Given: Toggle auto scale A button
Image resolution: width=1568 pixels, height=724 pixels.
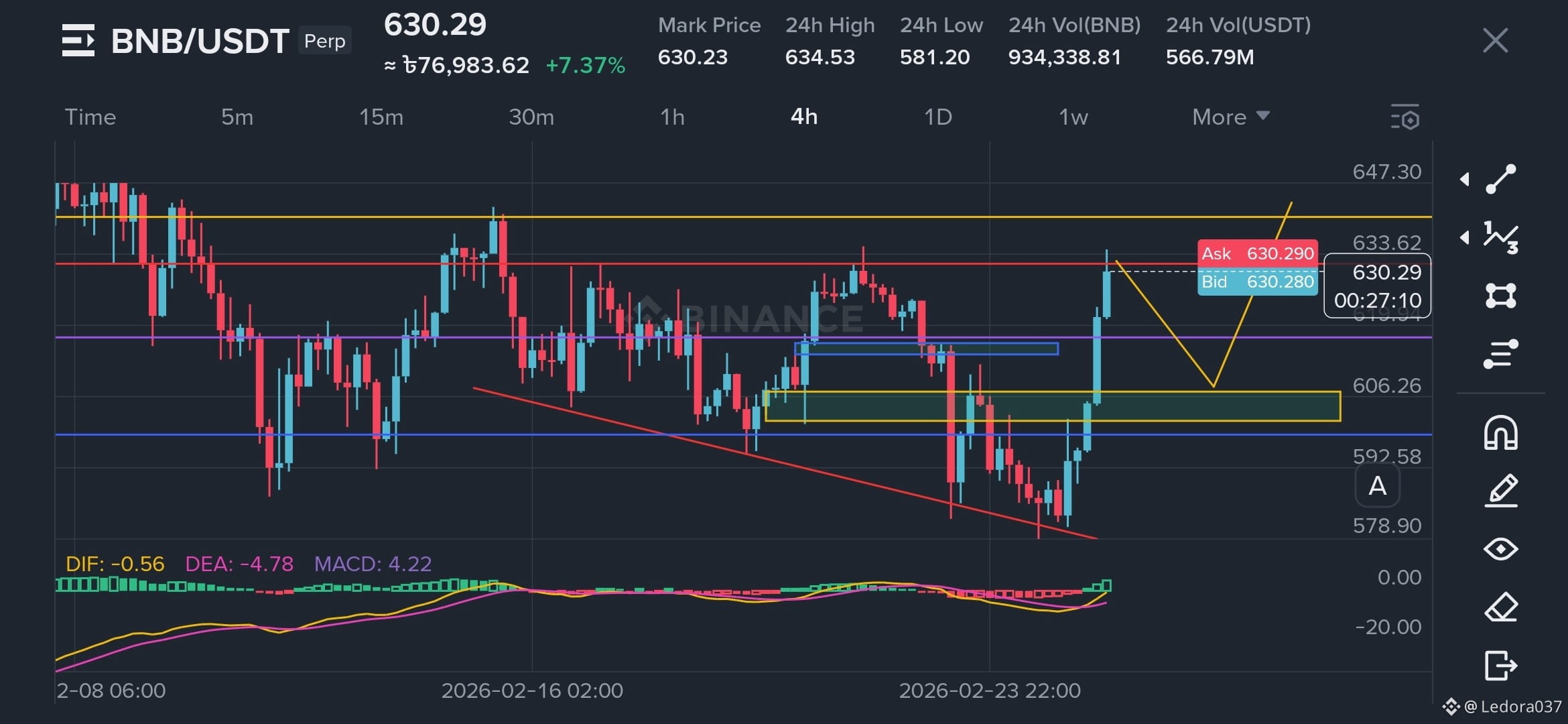Looking at the screenshot, I should (1377, 485).
